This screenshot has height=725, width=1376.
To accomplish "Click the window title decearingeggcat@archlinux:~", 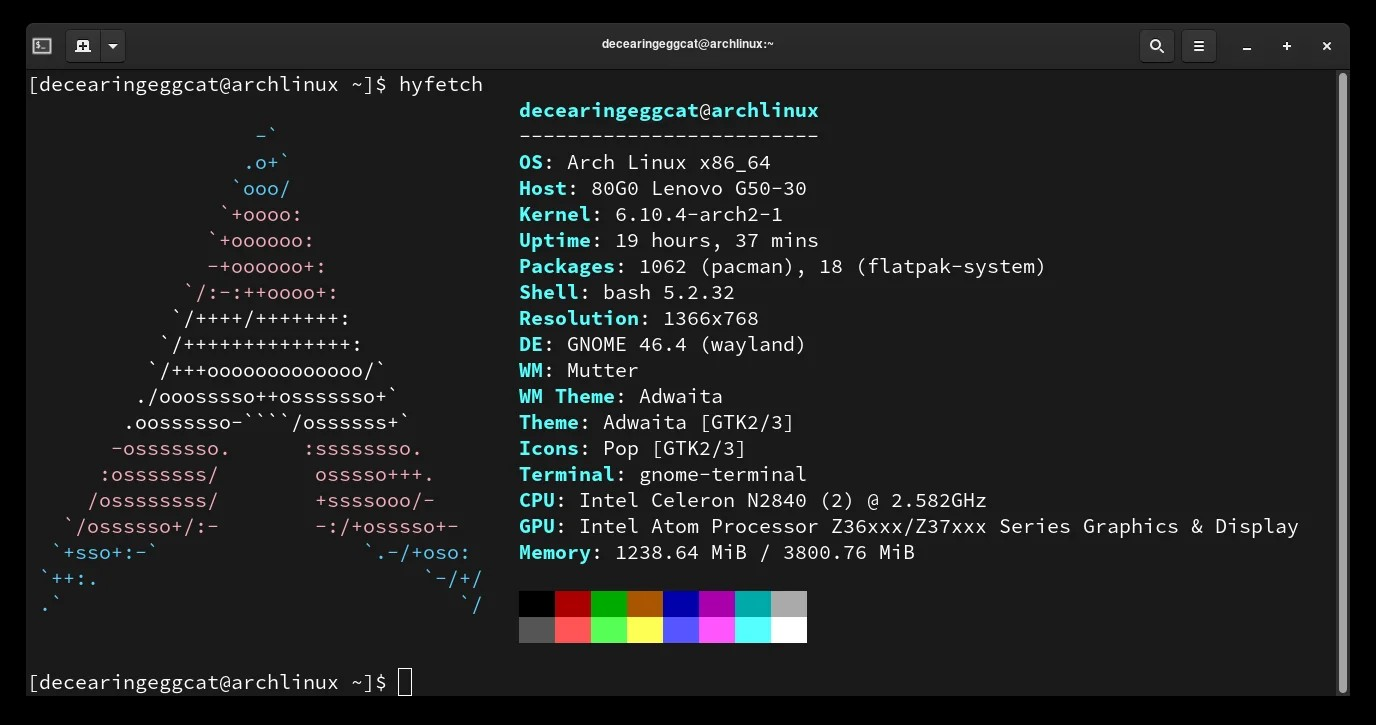I will point(687,44).
